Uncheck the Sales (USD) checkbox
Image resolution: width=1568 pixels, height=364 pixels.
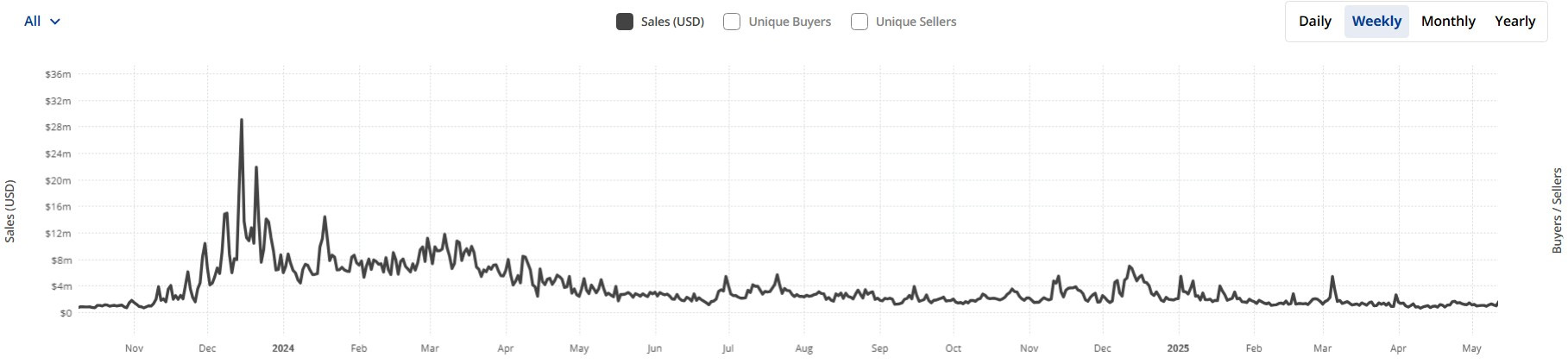point(625,22)
